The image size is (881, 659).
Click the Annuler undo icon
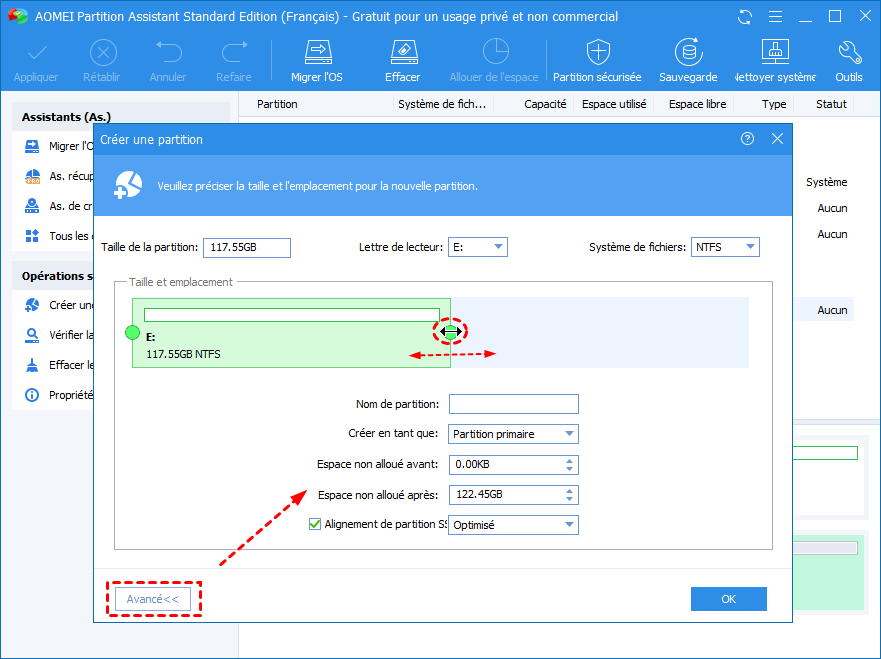click(x=168, y=52)
